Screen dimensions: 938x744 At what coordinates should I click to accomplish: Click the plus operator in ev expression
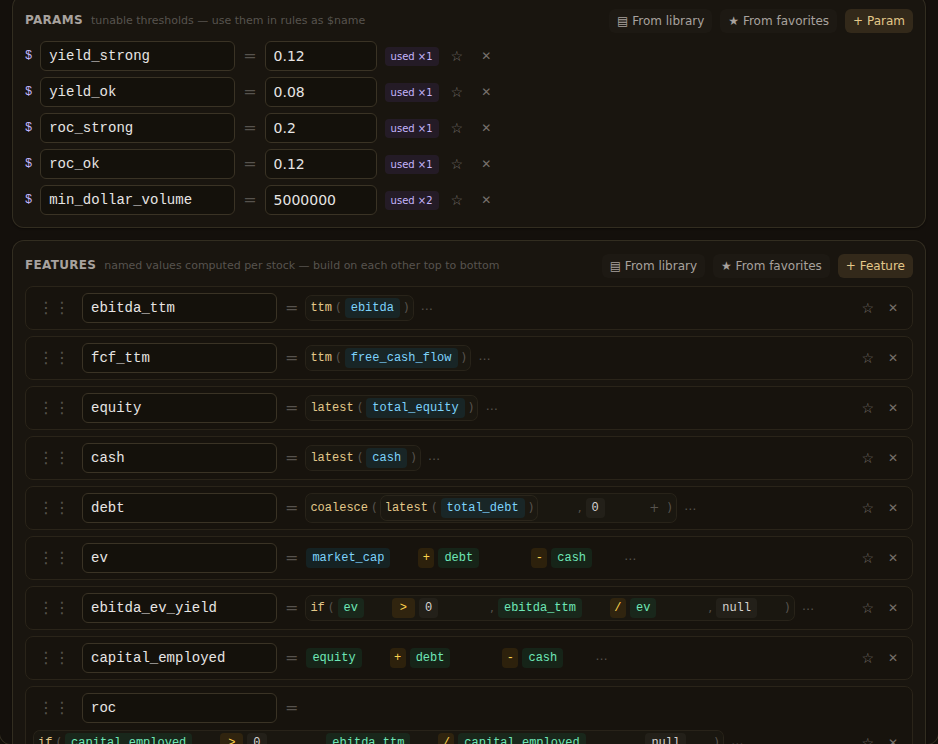coord(426,557)
